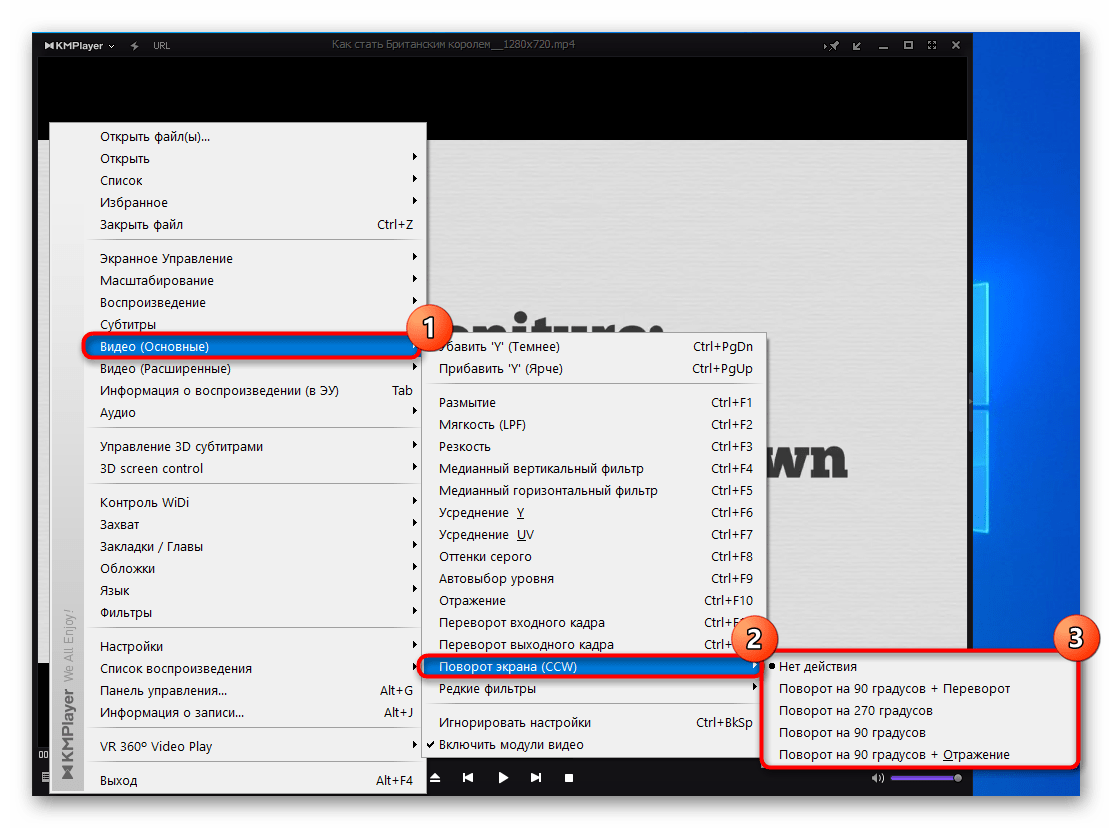The width and height of the screenshot is (1112, 828).
Task: Expand 'Избранное' submenu
Action: tap(253, 202)
